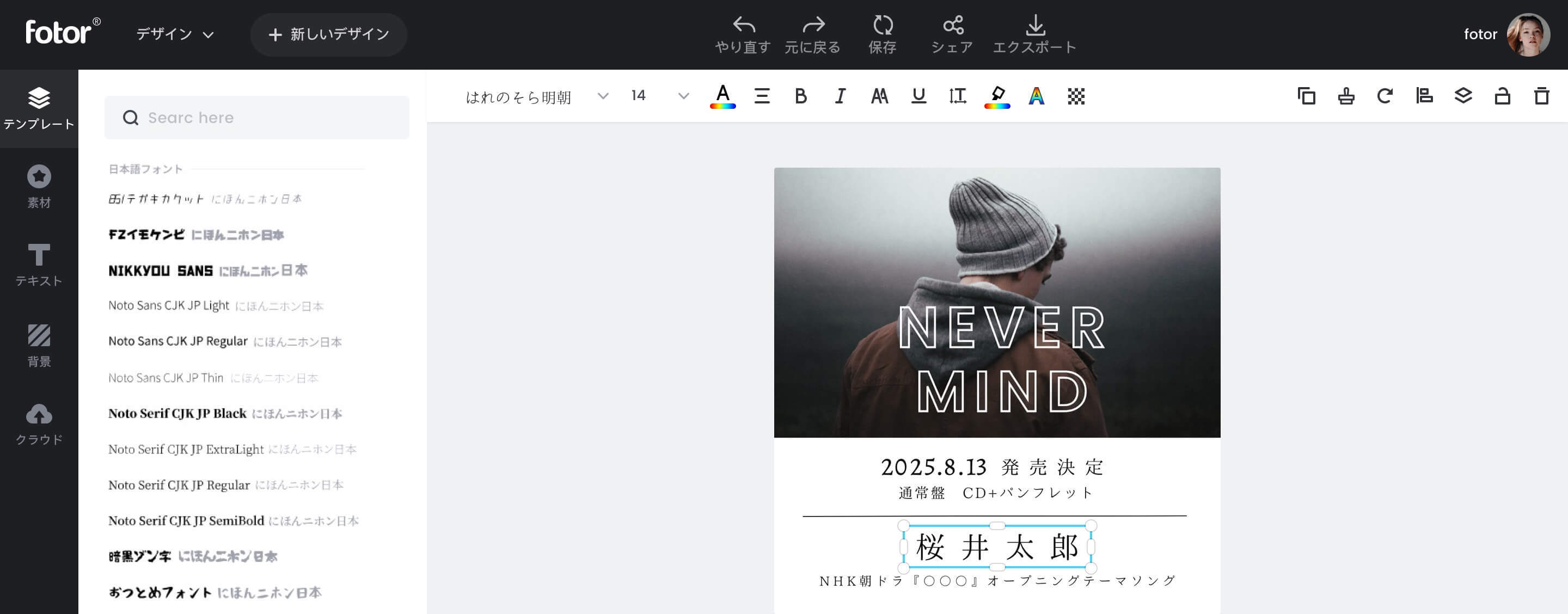Toggle uppercase AA text case
Viewport: 1568px width, 614px height.
click(880, 96)
